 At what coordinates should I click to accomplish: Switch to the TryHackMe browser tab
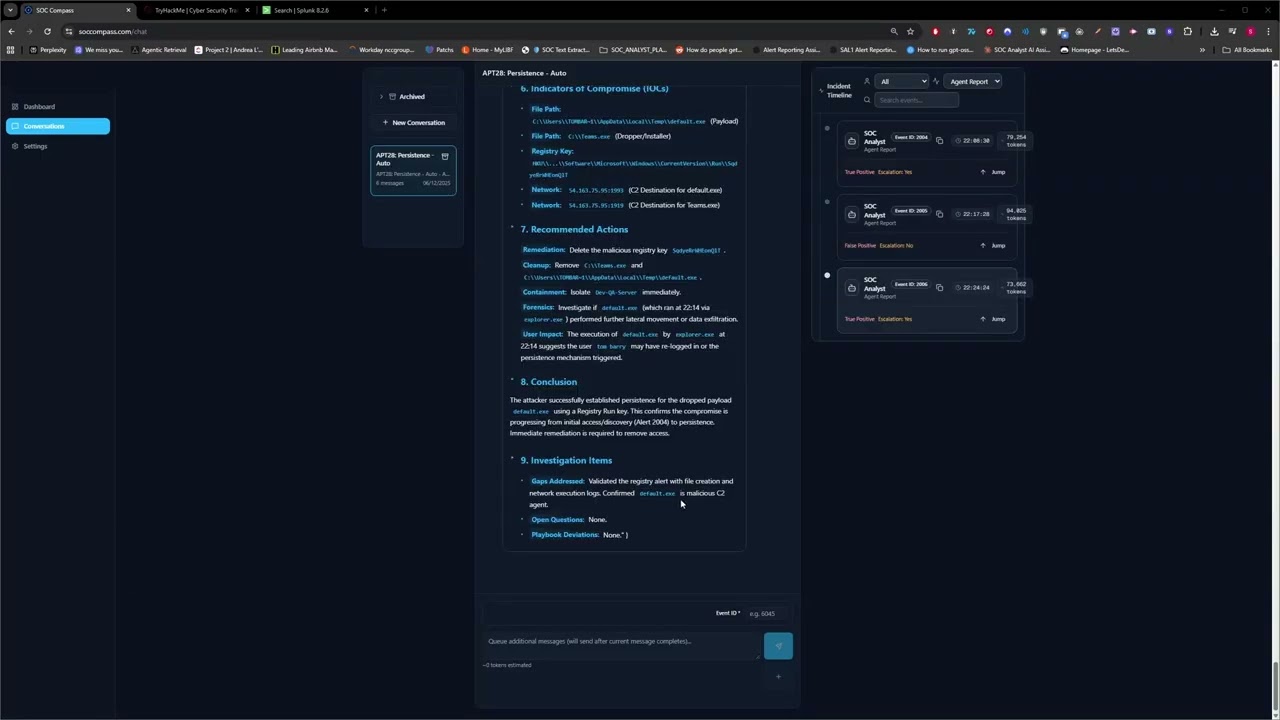coord(196,10)
